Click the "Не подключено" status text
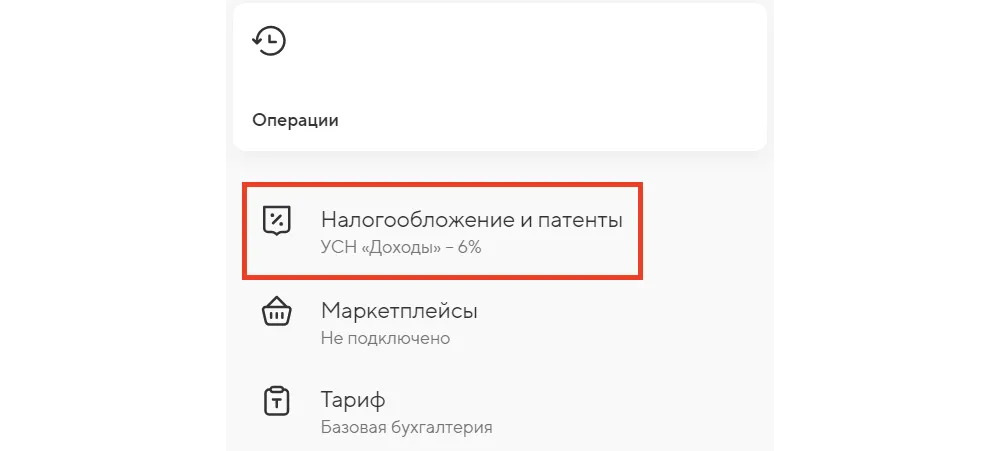The height and width of the screenshot is (451, 1000). pyautogui.click(x=385, y=338)
